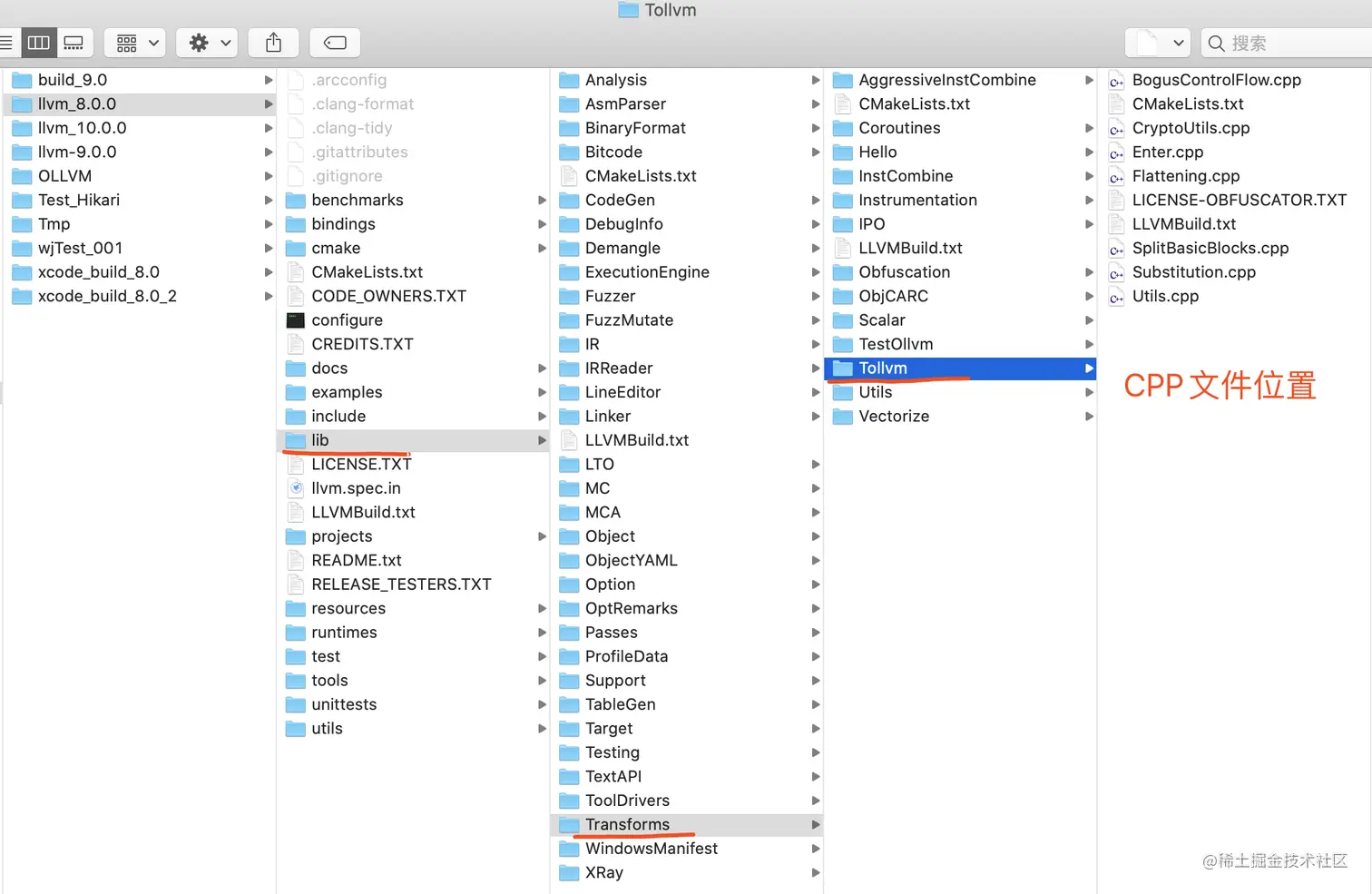The image size is (1372, 894).
Task: Open the Obfuscation folder icon
Action: (x=843, y=272)
